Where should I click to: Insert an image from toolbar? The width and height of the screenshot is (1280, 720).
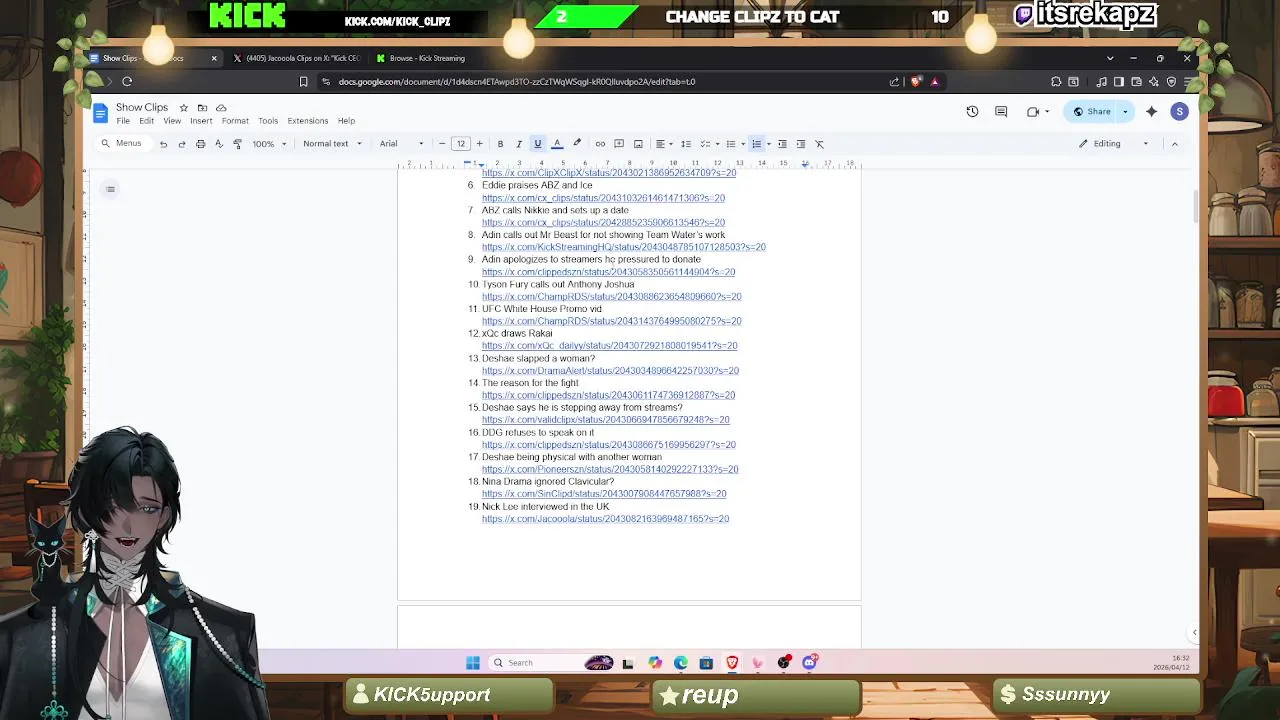pyautogui.click(x=638, y=144)
